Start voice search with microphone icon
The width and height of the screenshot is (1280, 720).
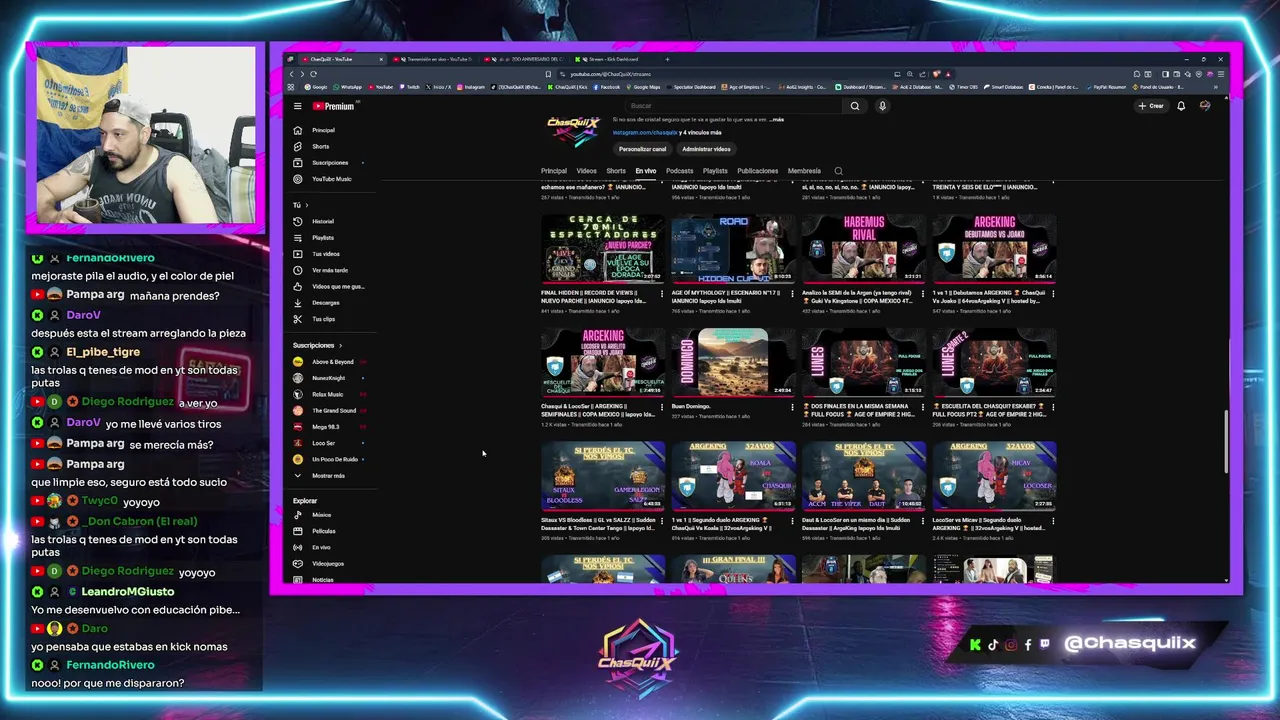882,106
